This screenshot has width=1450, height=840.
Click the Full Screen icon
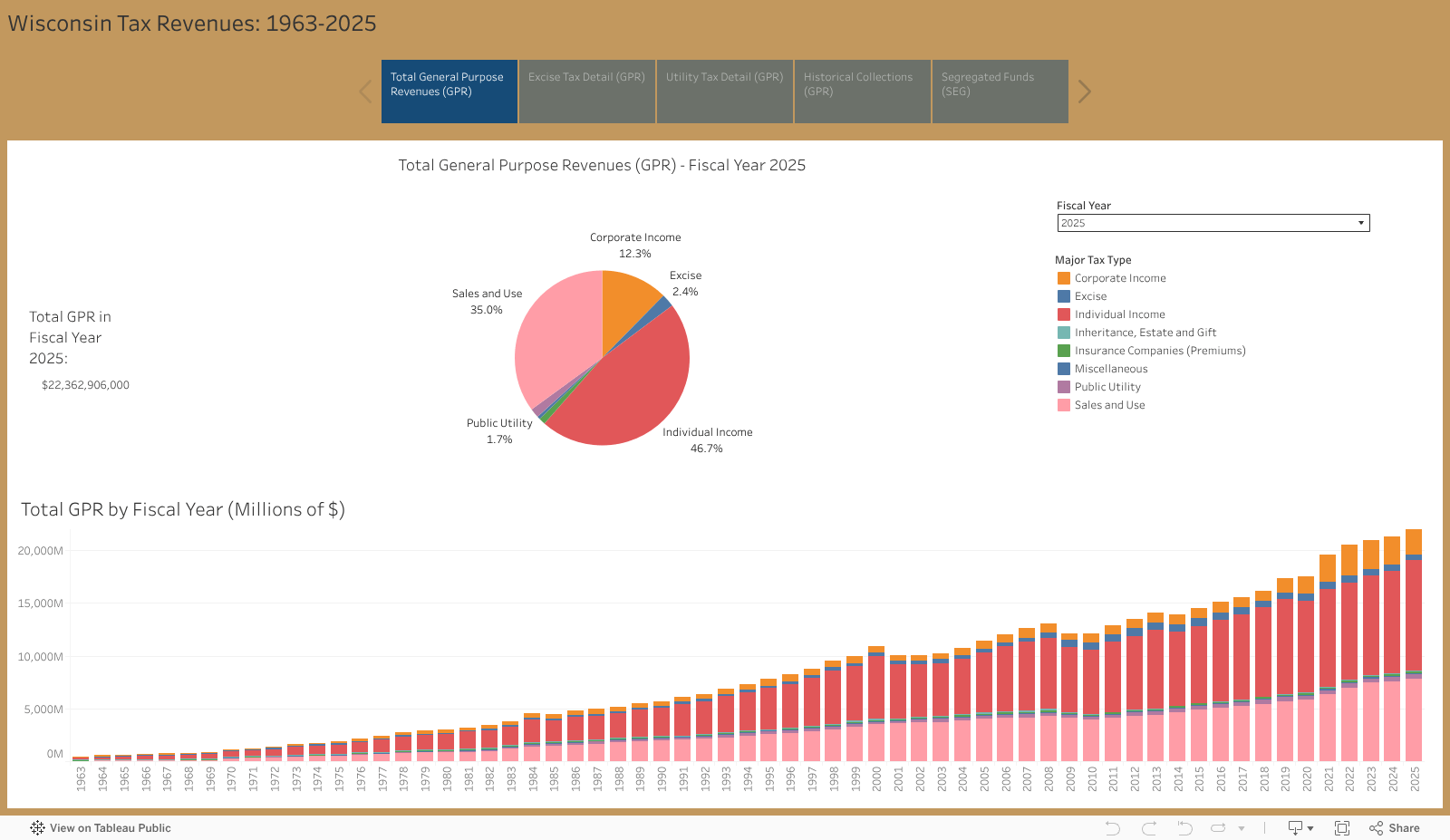pos(1342,827)
